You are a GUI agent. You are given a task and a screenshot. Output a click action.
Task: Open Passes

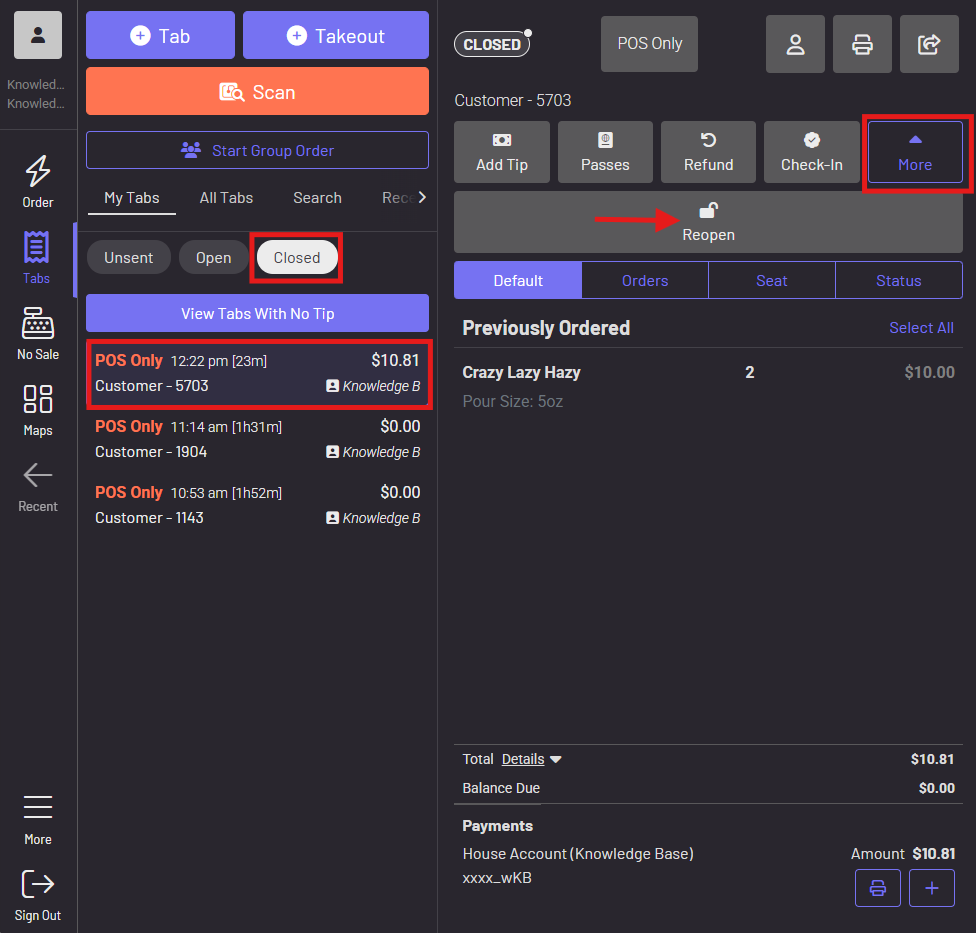pyautogui.click(x=605, y=152)
